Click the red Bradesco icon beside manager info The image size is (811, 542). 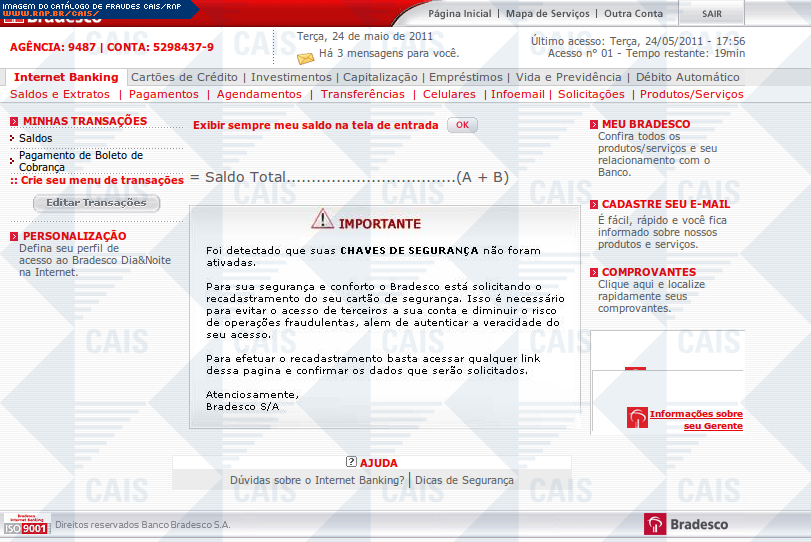tap(637, 418)
